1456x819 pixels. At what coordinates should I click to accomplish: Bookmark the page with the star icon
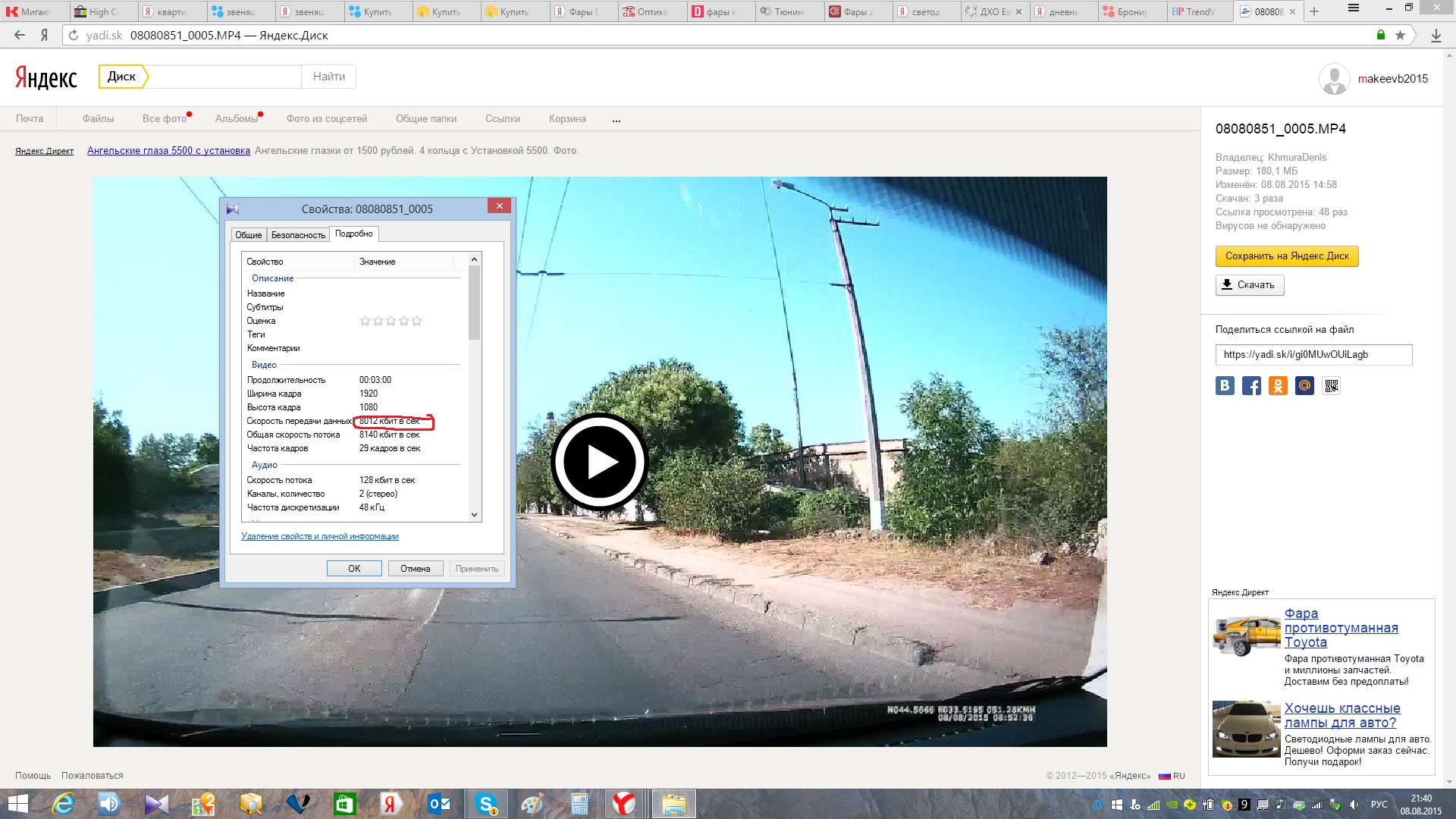tap(1400, 35)
